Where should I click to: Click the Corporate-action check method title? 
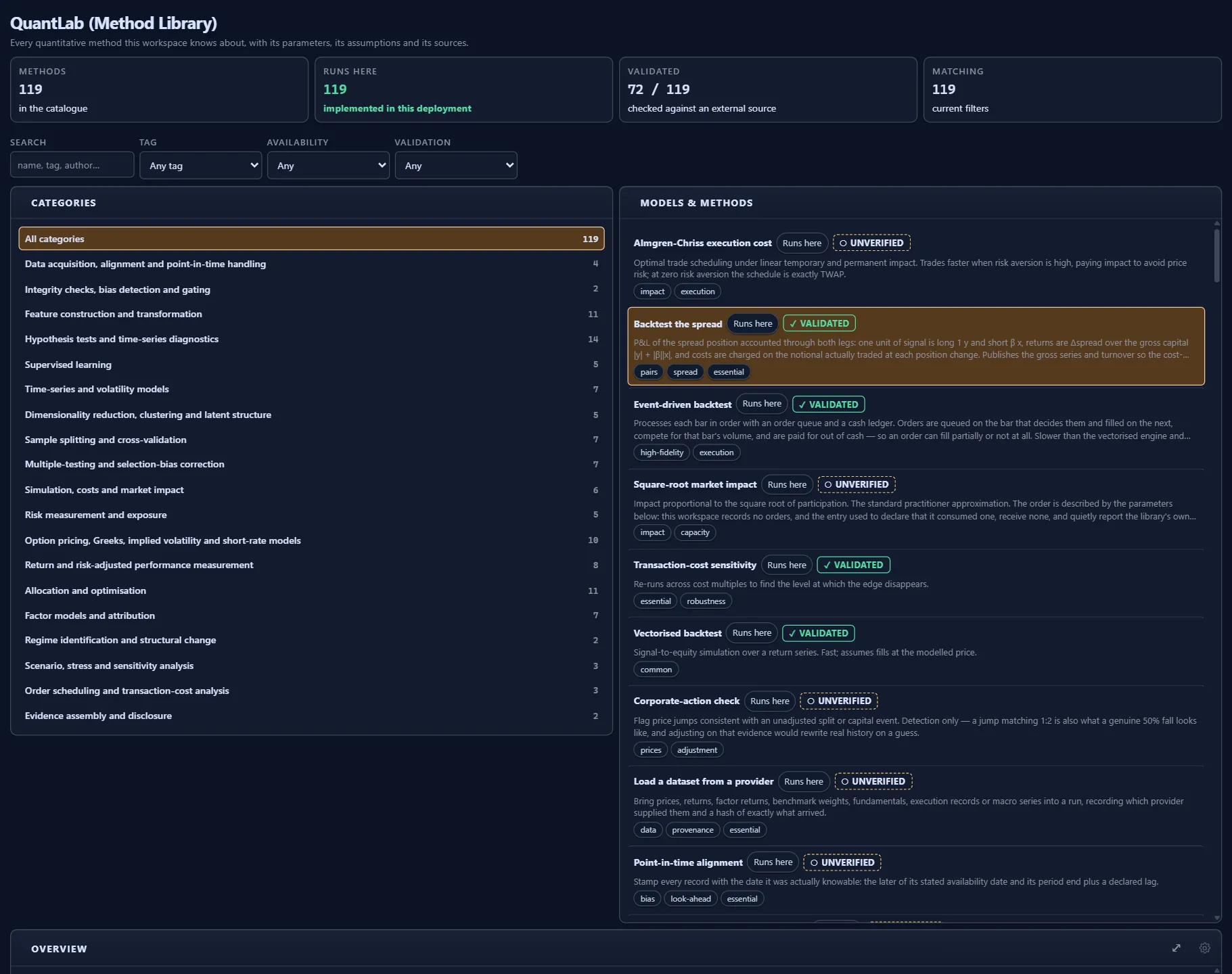pyautogui.click(x=686, y=701)
